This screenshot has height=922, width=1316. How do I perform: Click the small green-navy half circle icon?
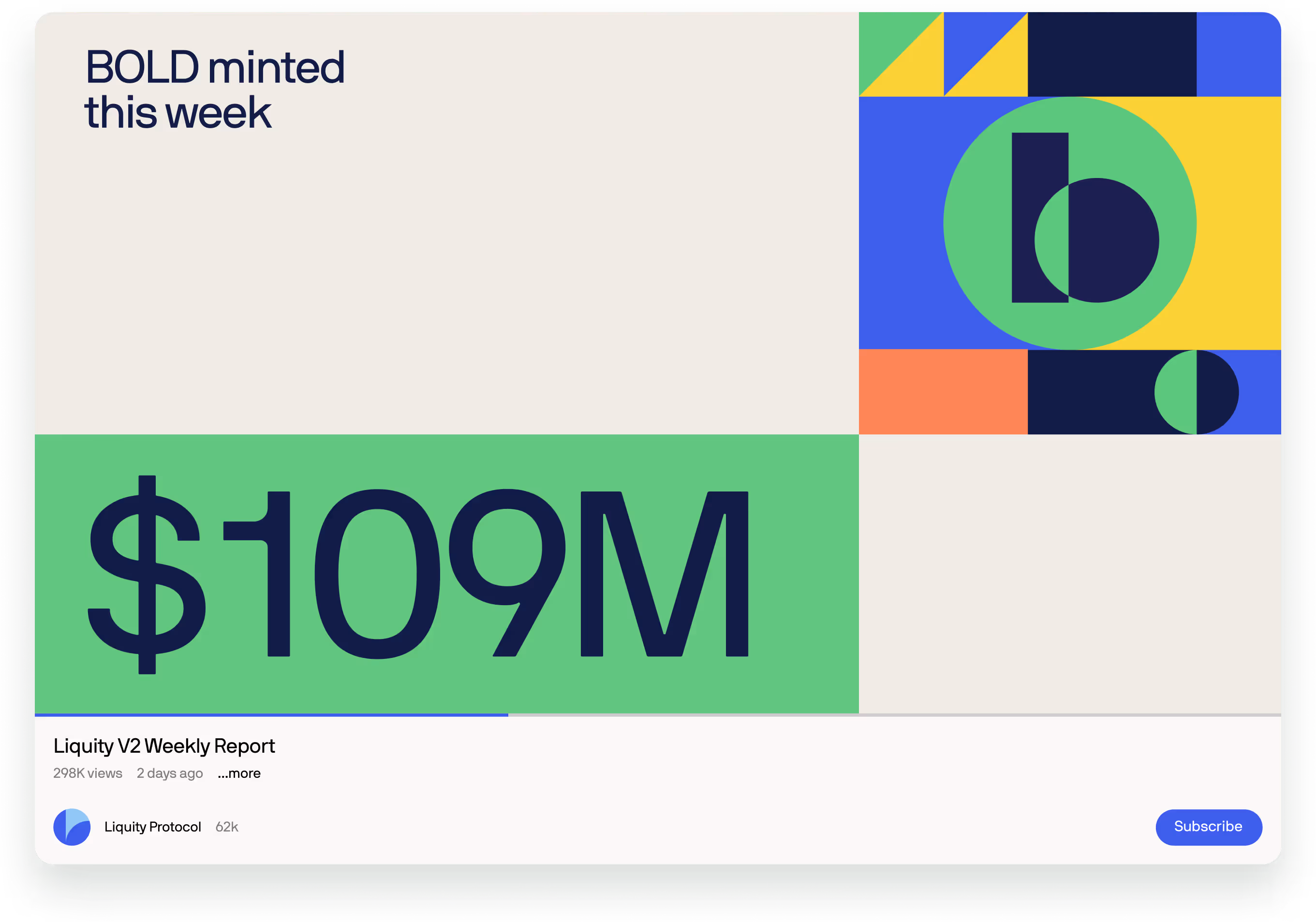tap(1196, 392)
